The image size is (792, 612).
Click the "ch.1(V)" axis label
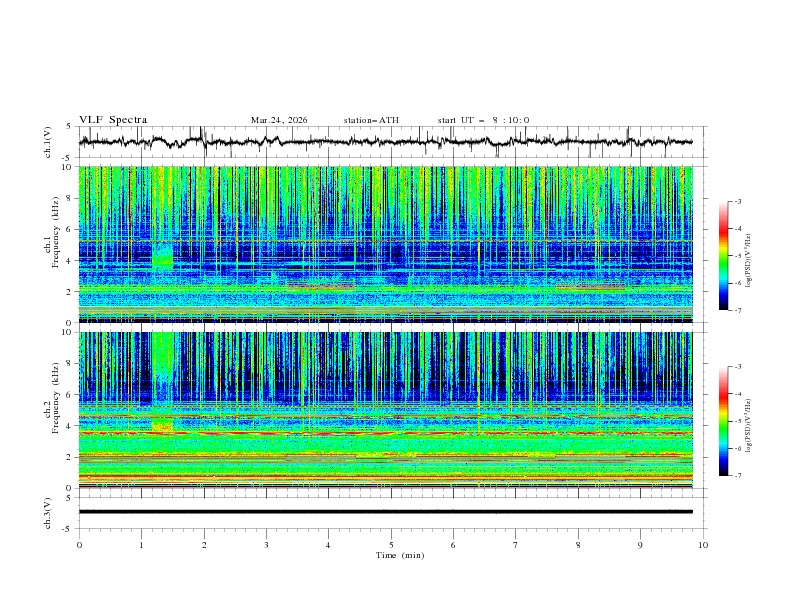tap(48, 142)
